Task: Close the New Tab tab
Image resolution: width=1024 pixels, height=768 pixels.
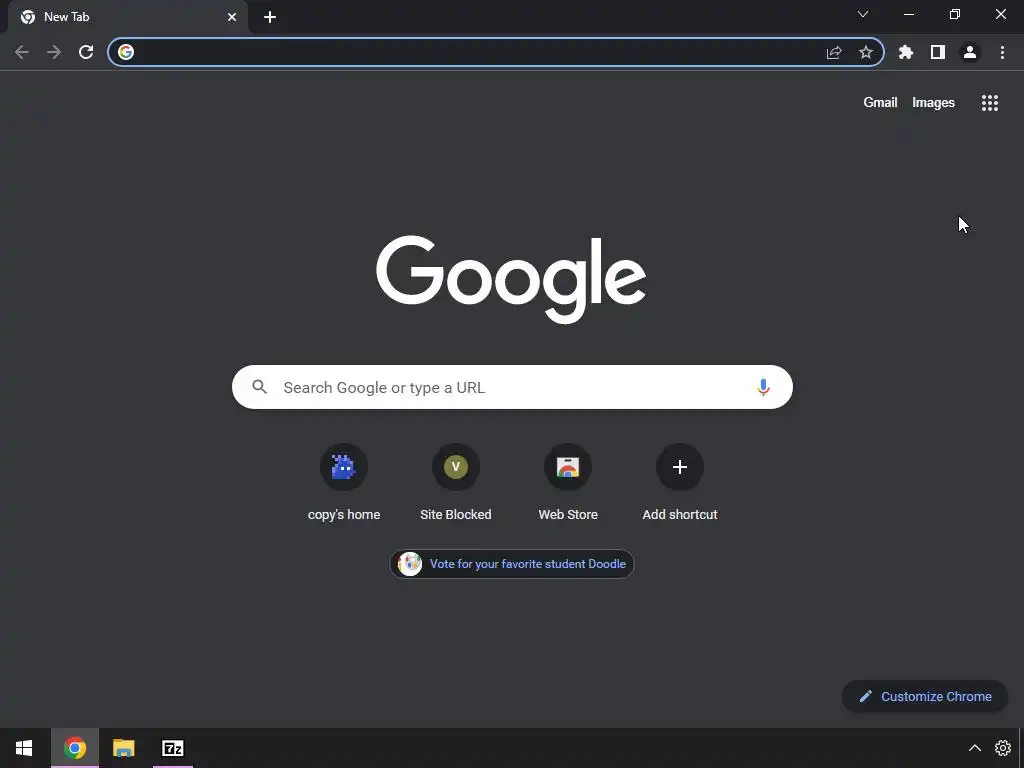Action: click(x=232, y=17)
